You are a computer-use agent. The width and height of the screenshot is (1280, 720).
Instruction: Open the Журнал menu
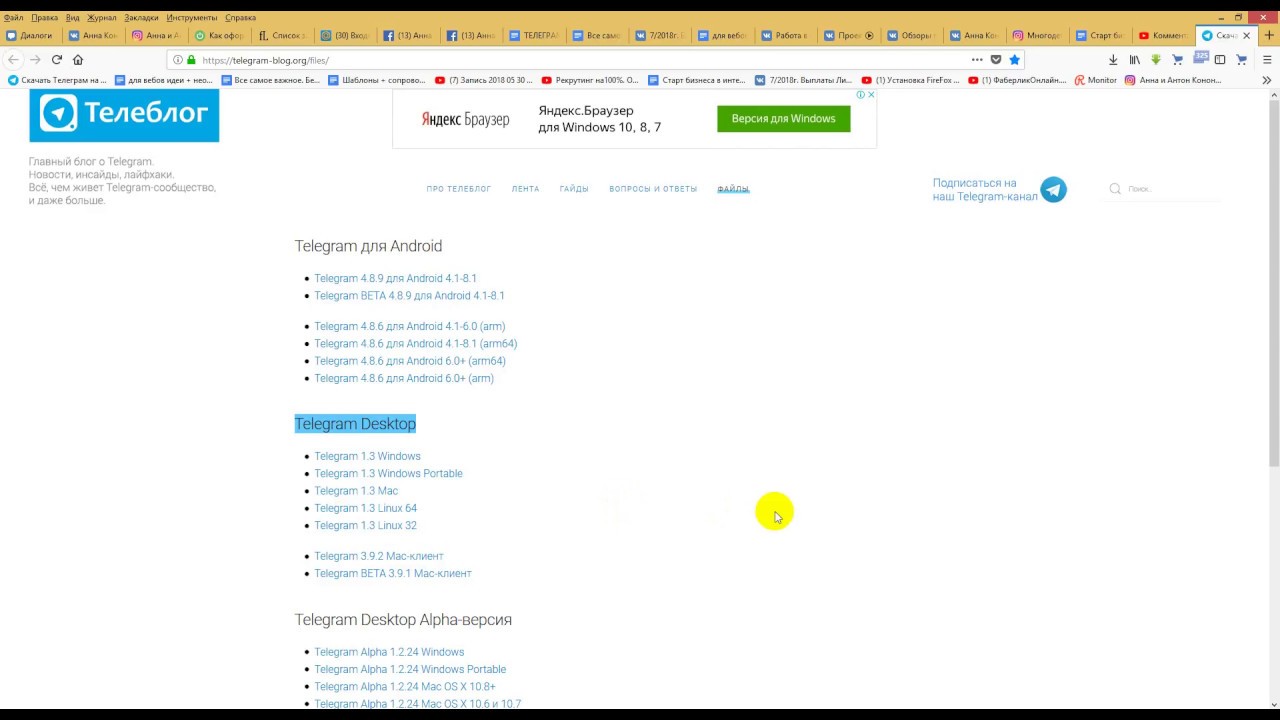101,18
